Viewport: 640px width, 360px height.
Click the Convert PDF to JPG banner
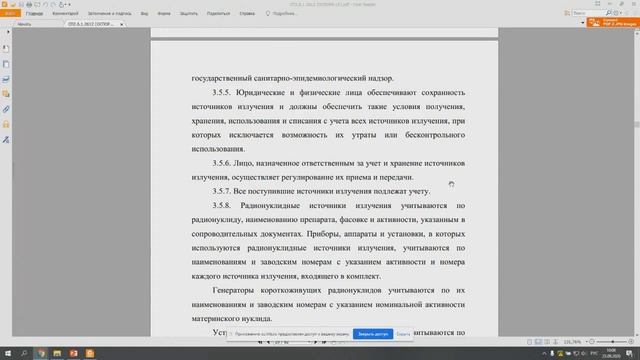click(613, 22)
